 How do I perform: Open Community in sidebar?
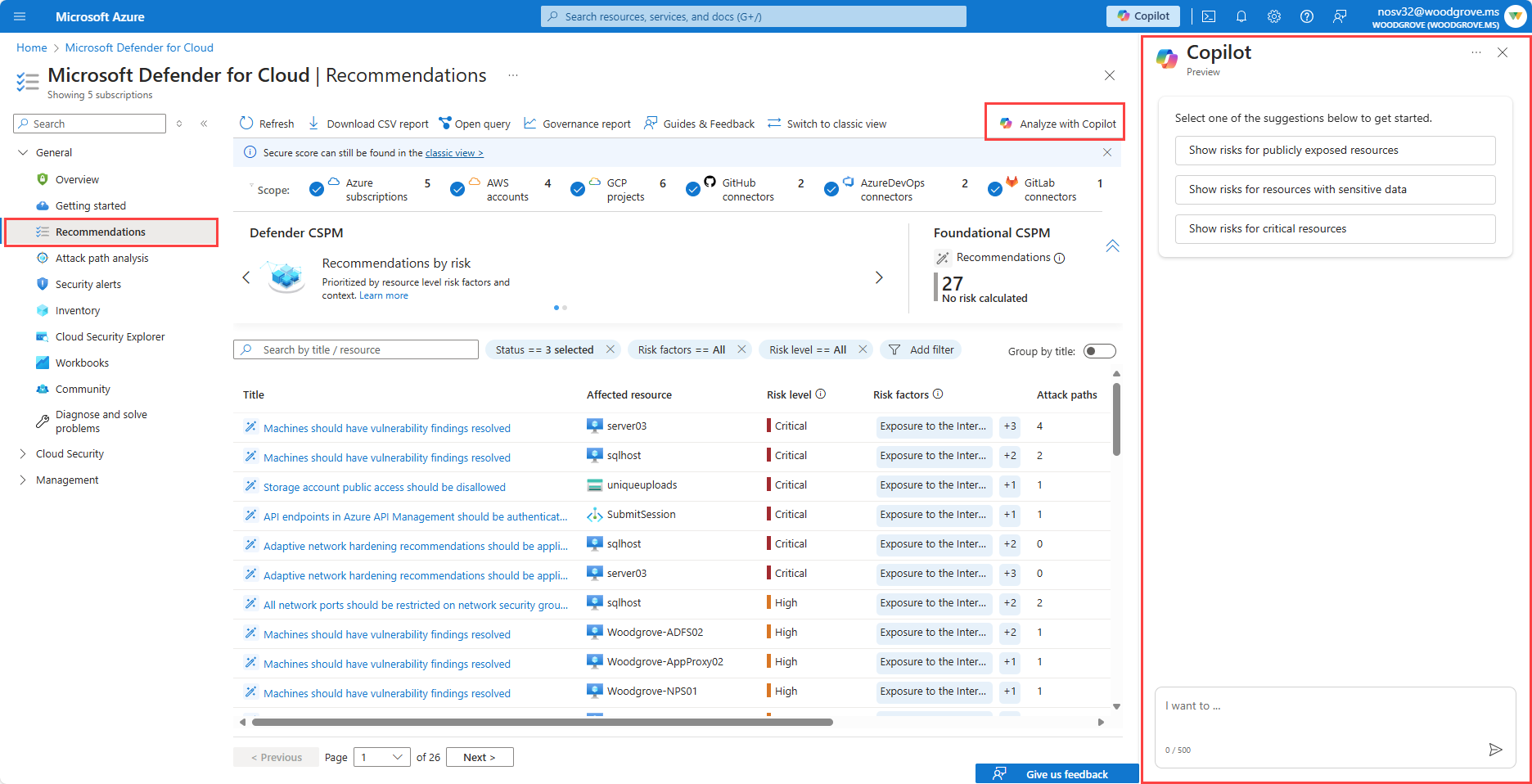point(83,389)
